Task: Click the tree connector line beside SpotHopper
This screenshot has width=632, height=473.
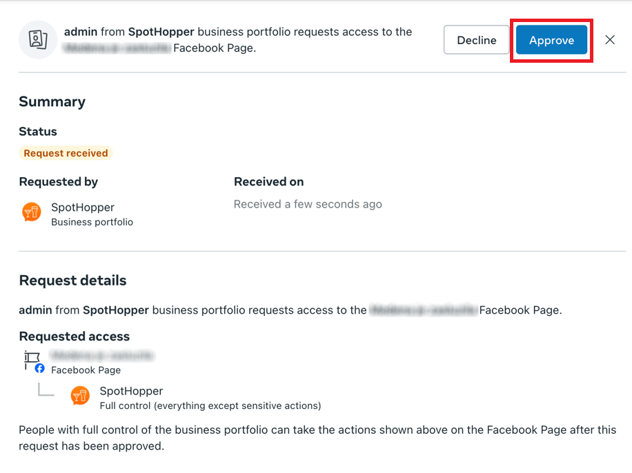Action: coord(46,390)
